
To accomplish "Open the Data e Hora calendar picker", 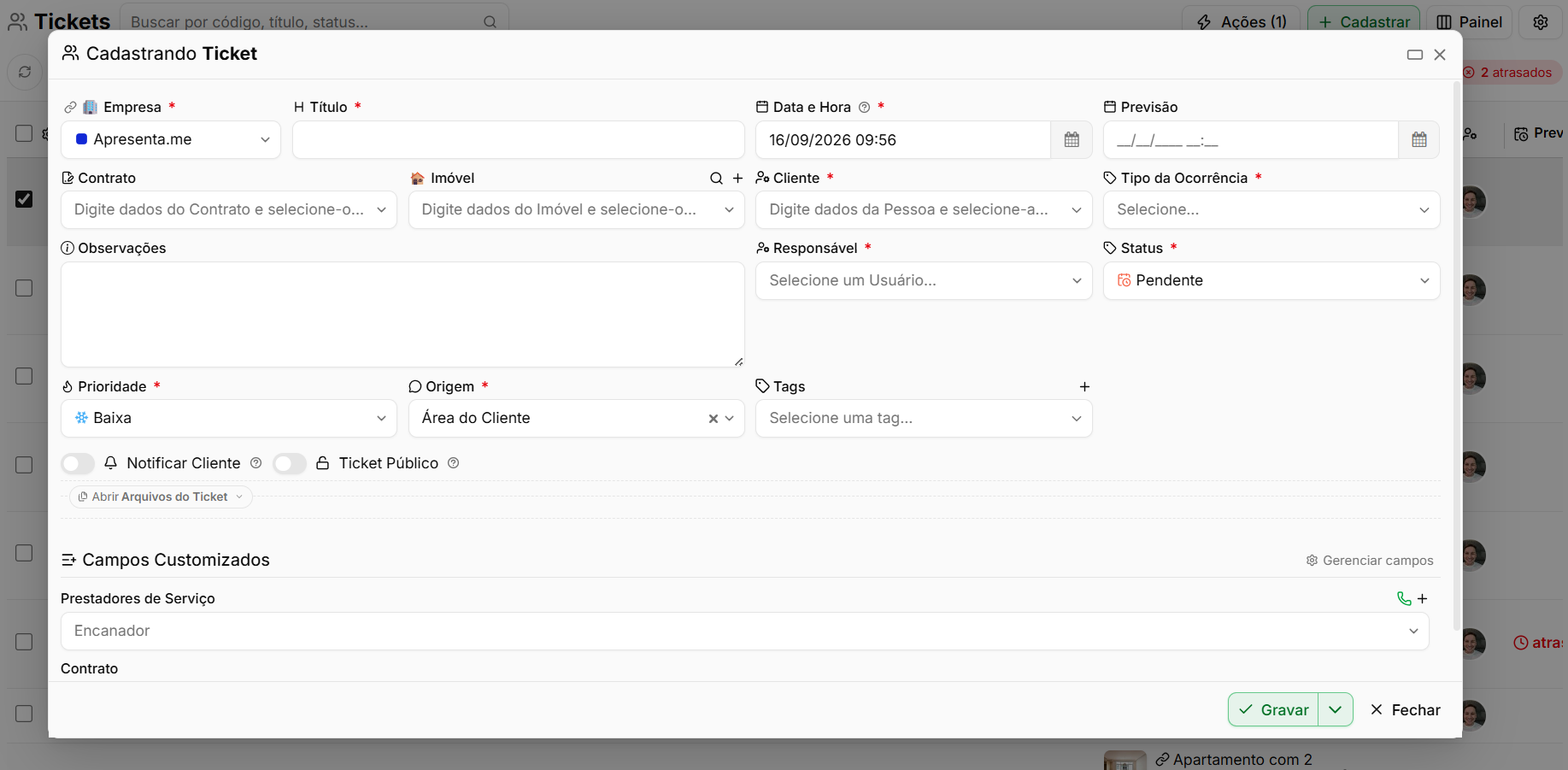I will point(1072,140).
